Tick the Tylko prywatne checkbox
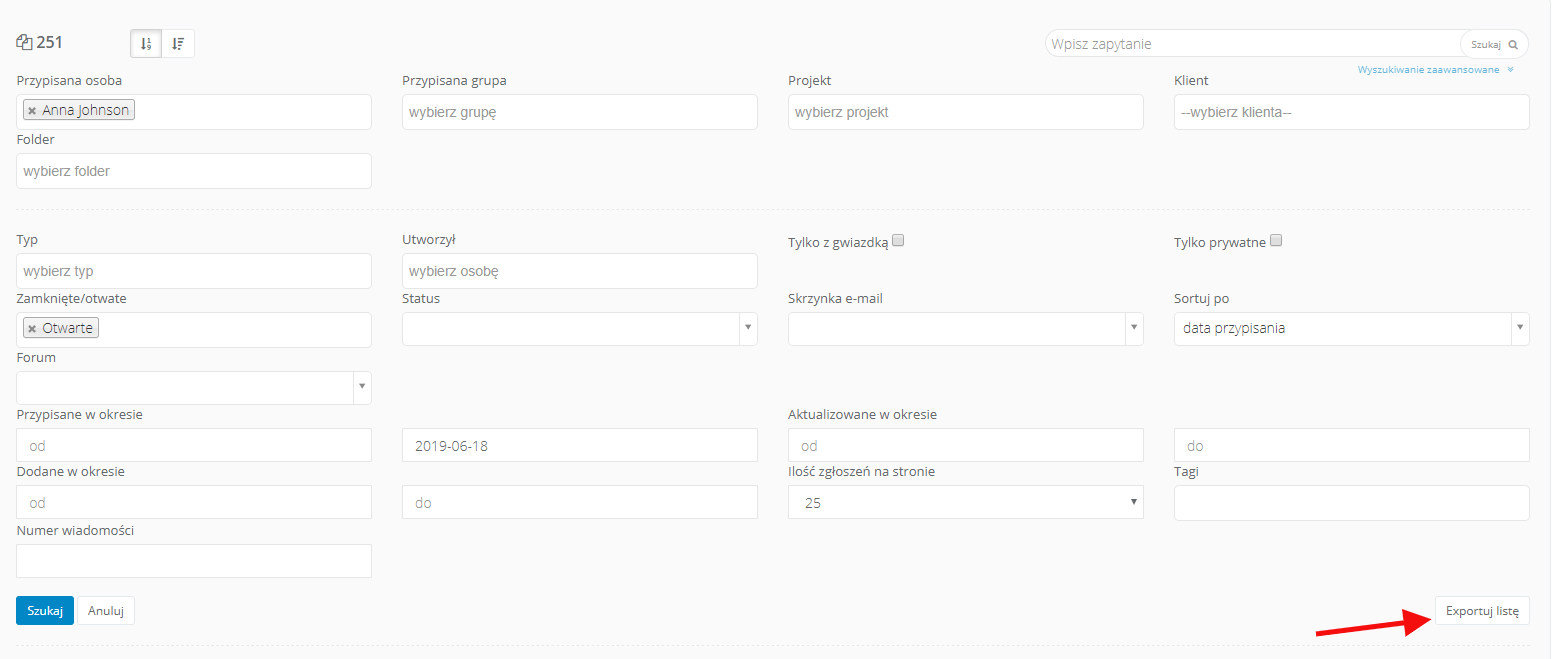The image size is (1555, 659). click(x=1276, y=241)
